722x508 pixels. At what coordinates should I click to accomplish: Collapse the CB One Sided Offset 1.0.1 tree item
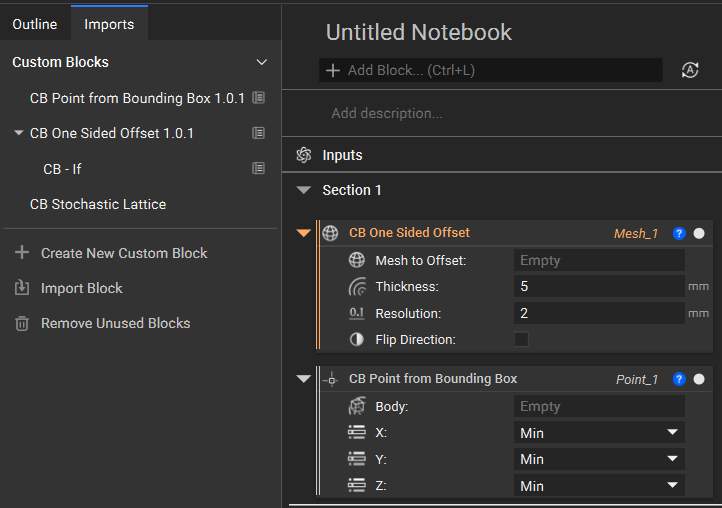(x=19, y=133)
